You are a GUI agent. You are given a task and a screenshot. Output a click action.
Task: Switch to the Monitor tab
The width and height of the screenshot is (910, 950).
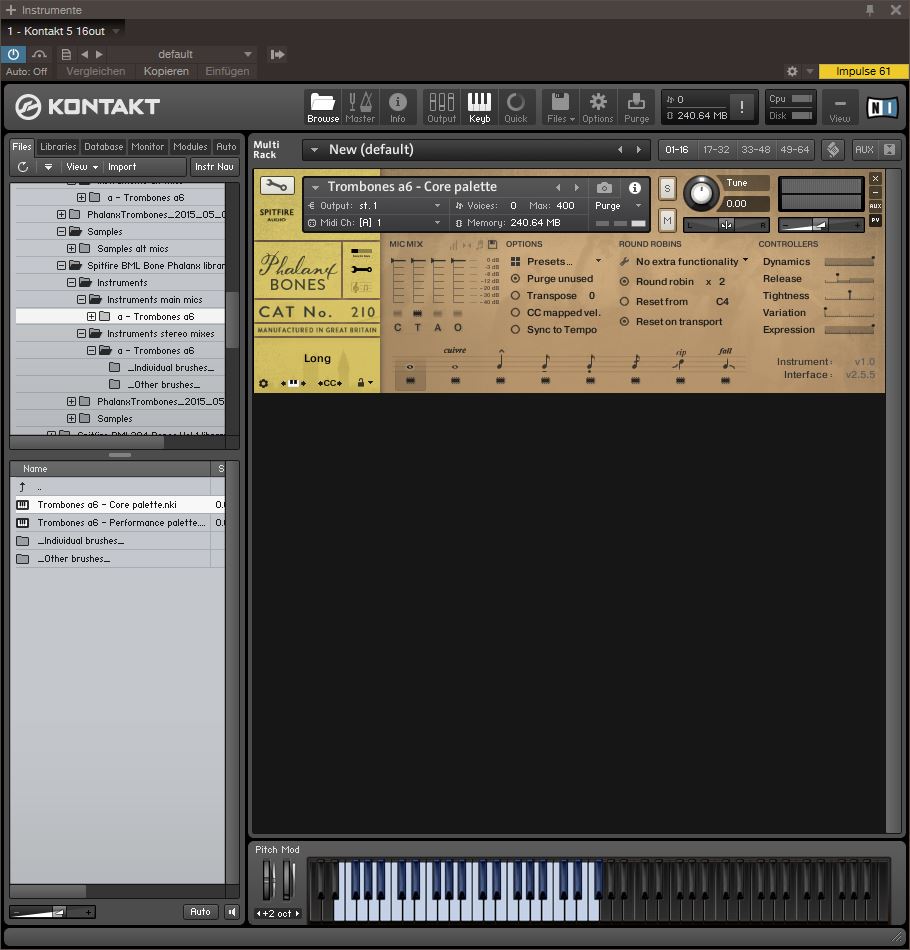coord(147,147)
